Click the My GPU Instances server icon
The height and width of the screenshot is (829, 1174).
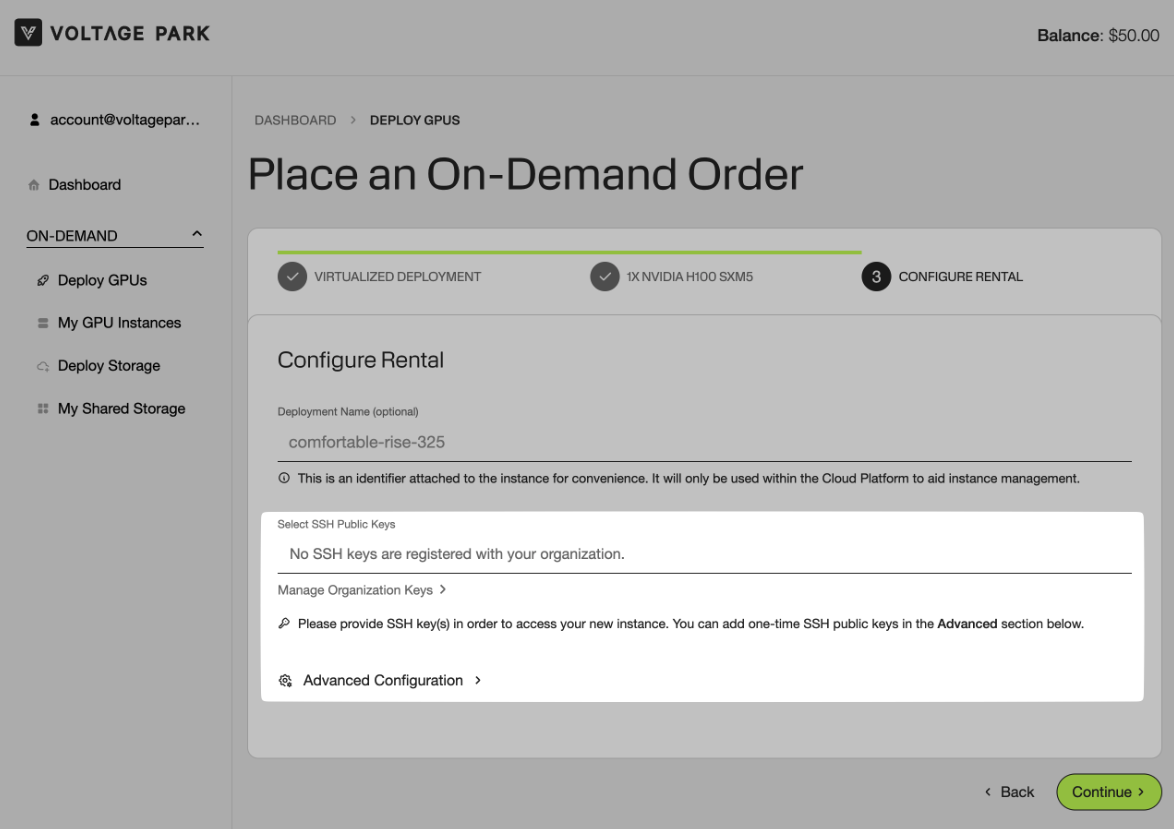[43, 323]
